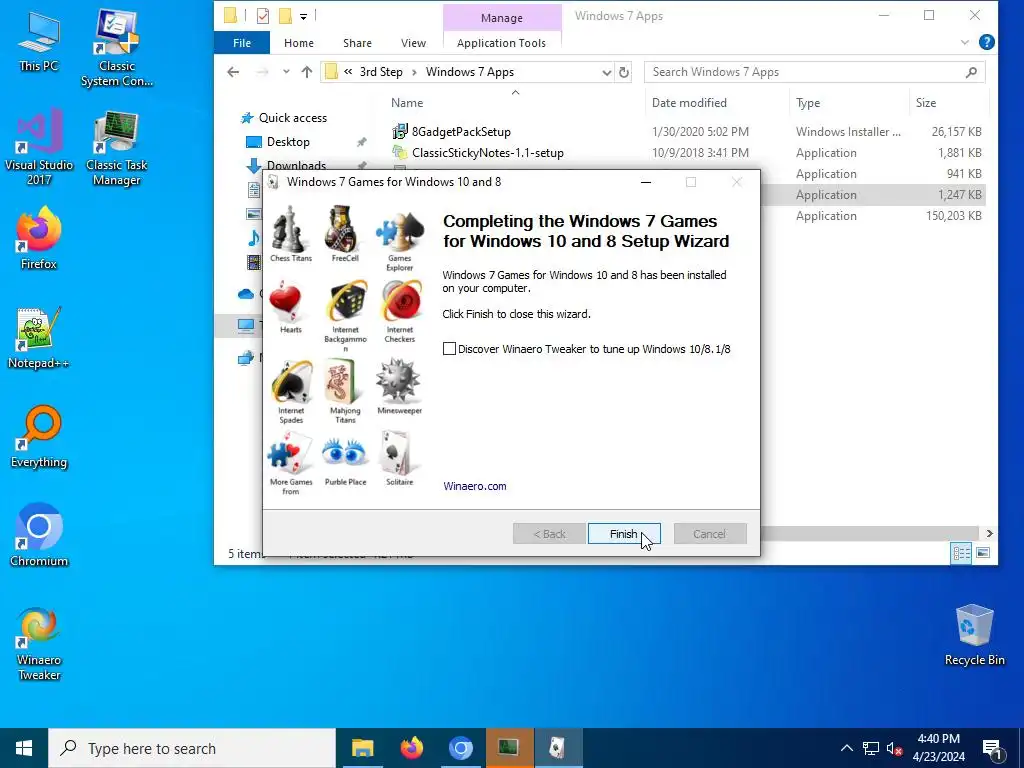Viewport: 1024px width, 768px height.
Task: Sort files by Date modified column
Action: [690, 103]
